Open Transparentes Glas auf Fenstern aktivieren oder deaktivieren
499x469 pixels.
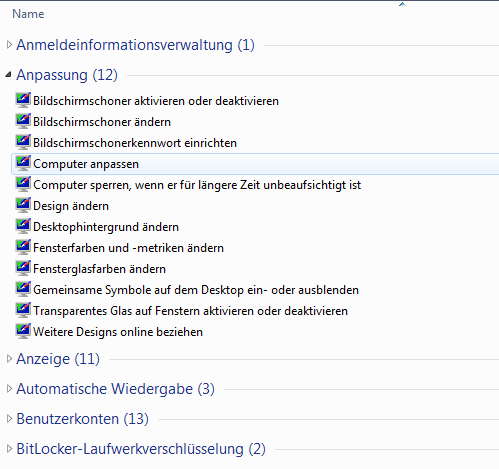coord(190,311)
